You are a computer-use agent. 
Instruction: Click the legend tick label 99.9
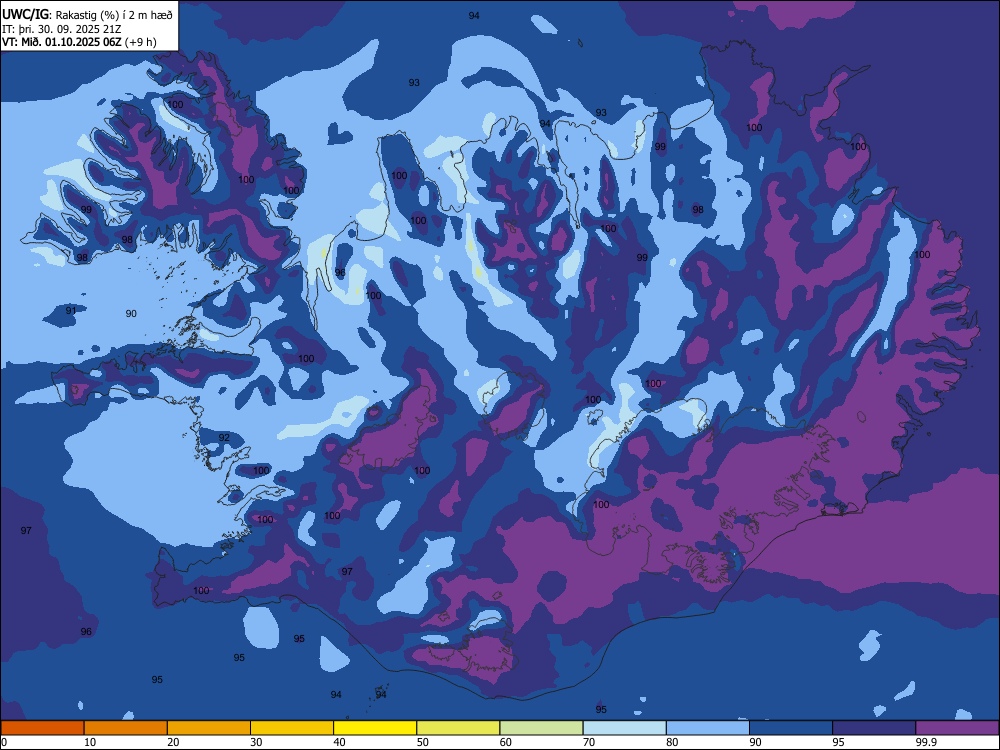pos(925,742)
